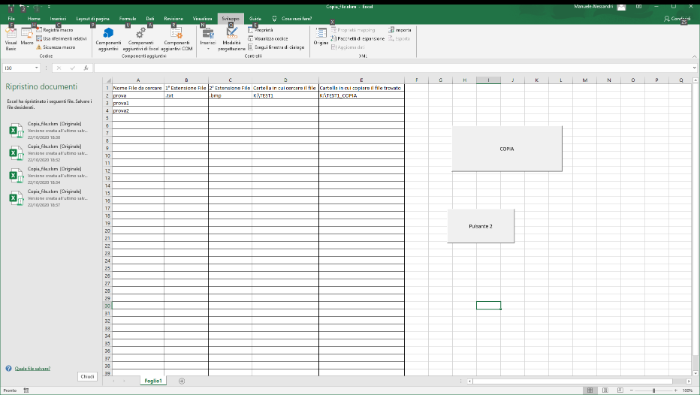Click the zoom slider handle
Image resolution: width=700 pixels, height=395 pixels.
(x=654, y=391)
